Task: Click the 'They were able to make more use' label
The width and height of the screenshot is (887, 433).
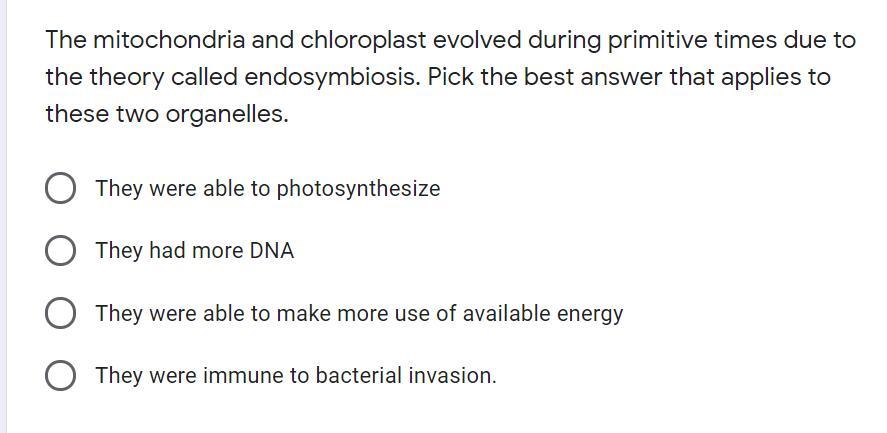Action: tap(359, 314)
